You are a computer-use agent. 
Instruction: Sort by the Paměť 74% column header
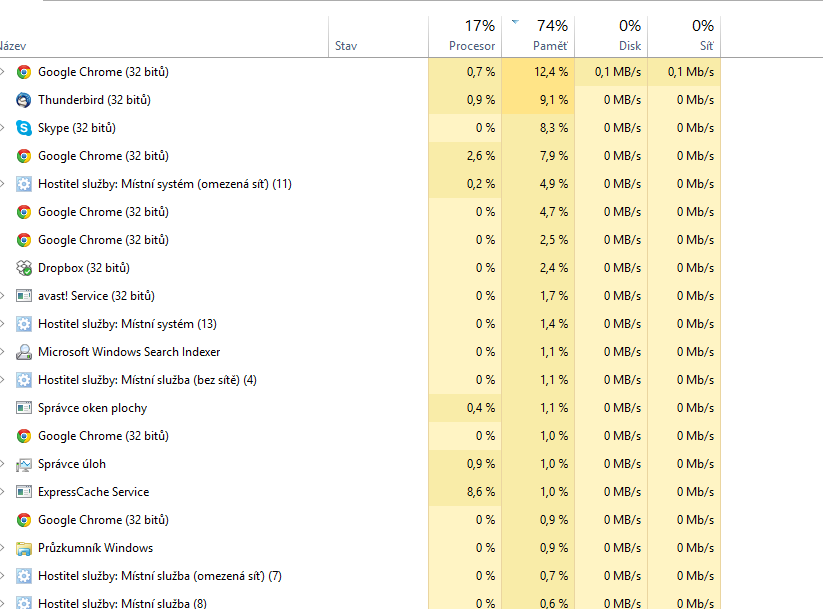pyautogui.click(x=538, y=37)
